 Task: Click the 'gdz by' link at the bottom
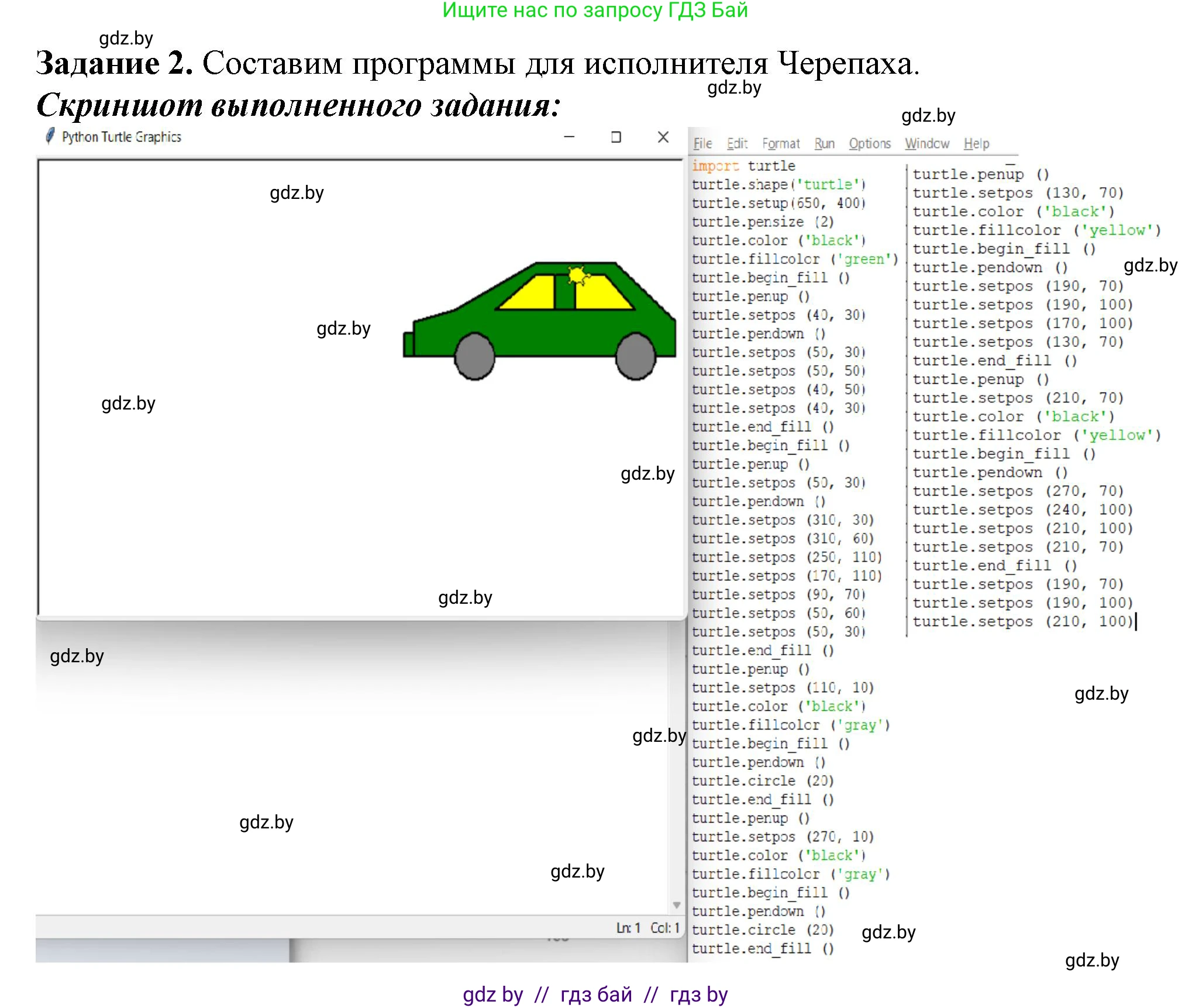coord(493,993)
